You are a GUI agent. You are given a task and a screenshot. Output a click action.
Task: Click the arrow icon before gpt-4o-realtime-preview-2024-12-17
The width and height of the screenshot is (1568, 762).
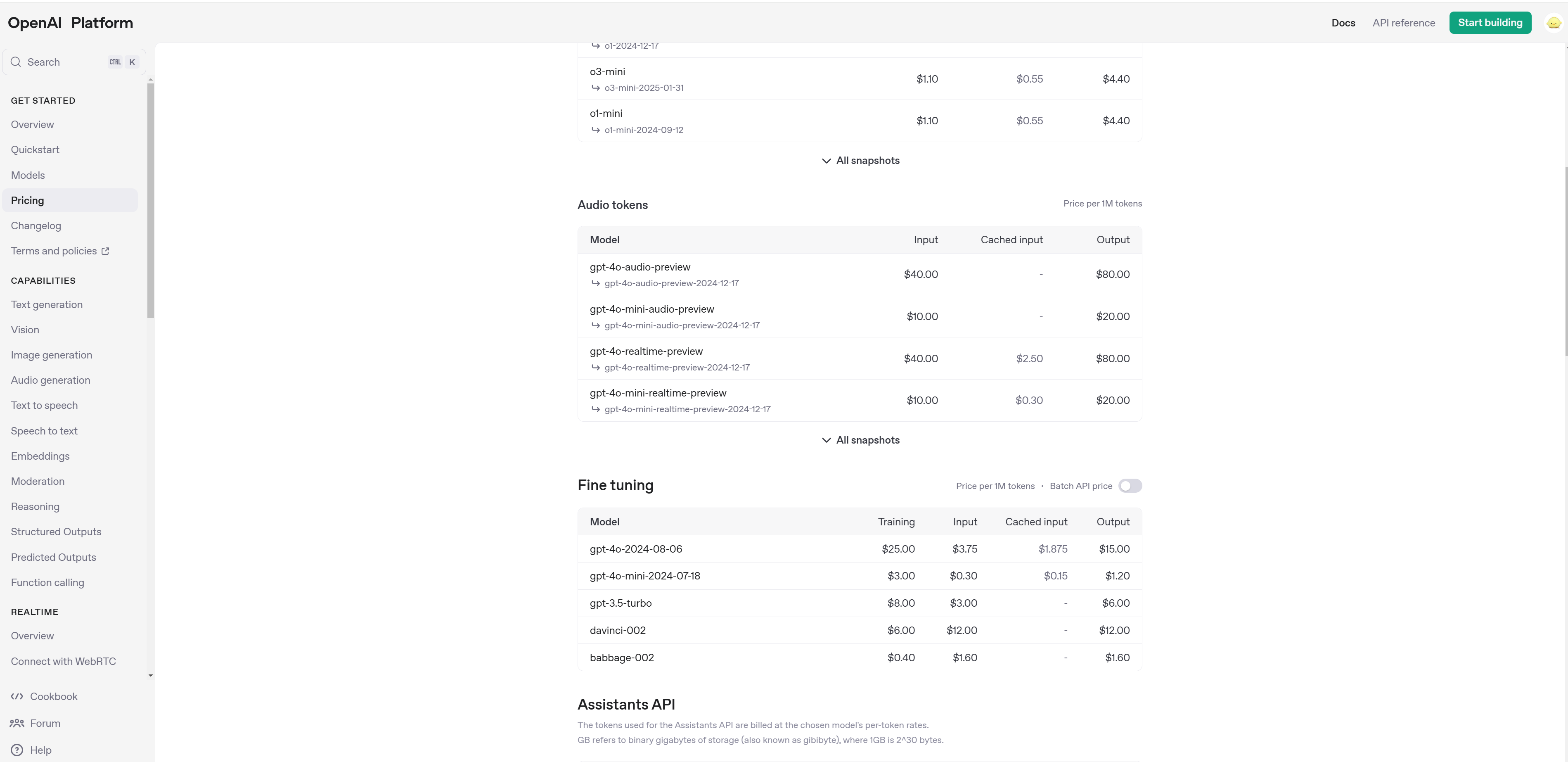point(596,367)
